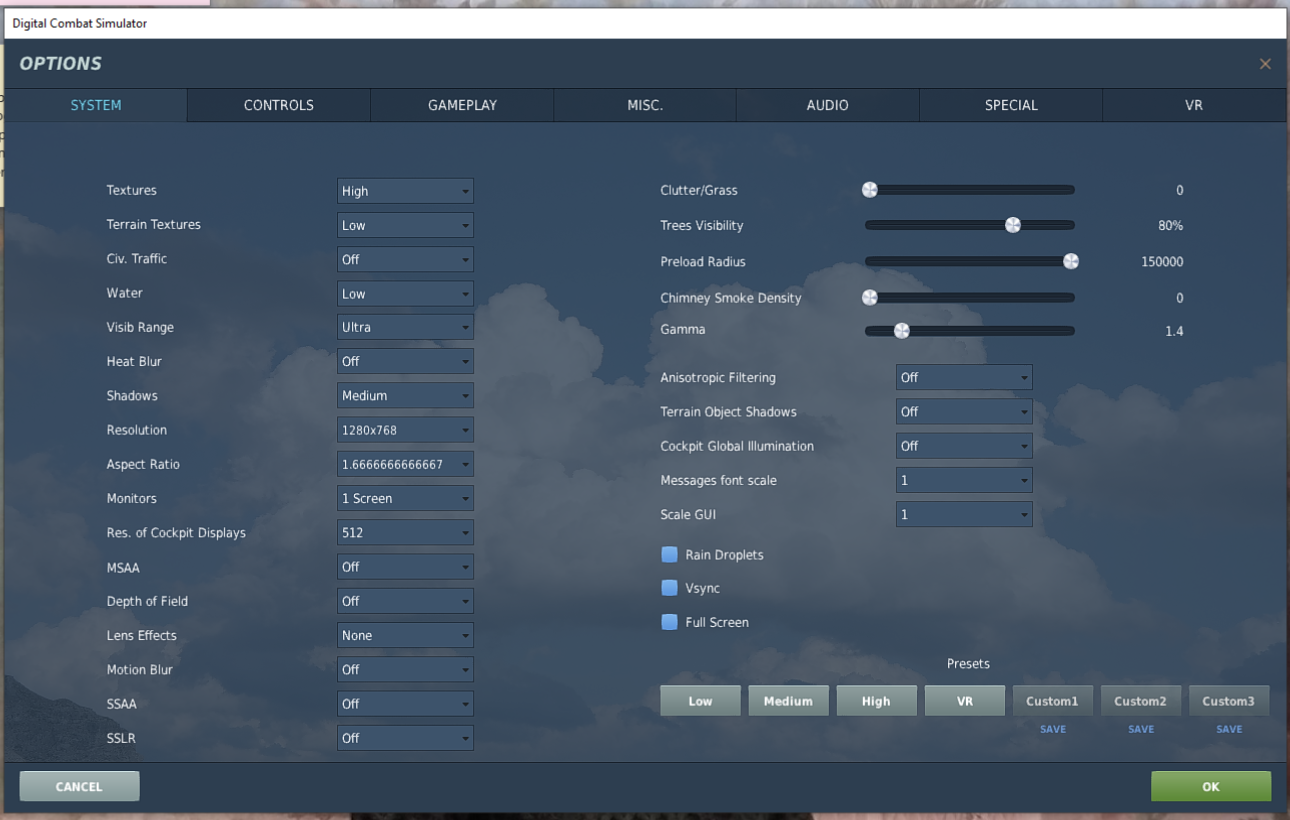Viewport: 1290px width, 820px height.
Task: Open the Anisotropic Filtering dropdown
Action: [x=964, y=377]
